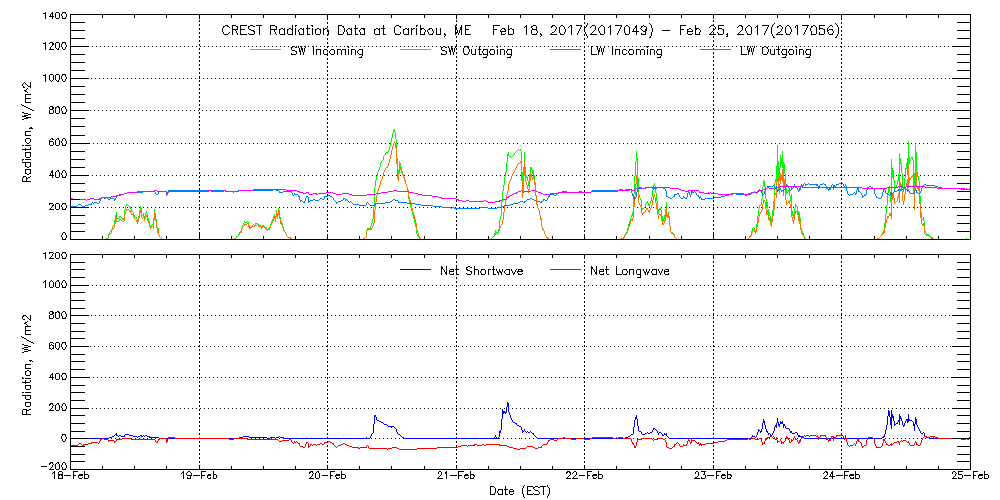Viewport: 1000px width, 500px height.
Task: Click the 1400 tick label on upper plot
Action: pyautogui.click(x=55, y=18)
